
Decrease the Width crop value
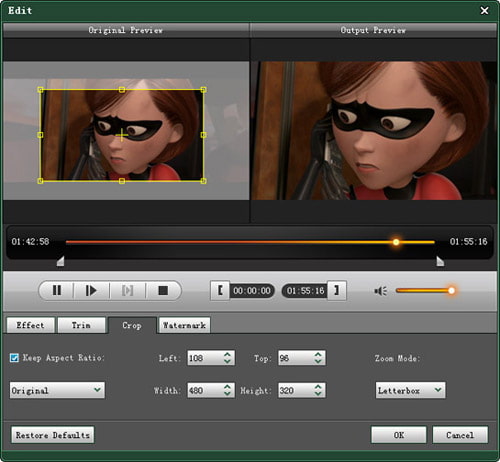pos(227,394)
